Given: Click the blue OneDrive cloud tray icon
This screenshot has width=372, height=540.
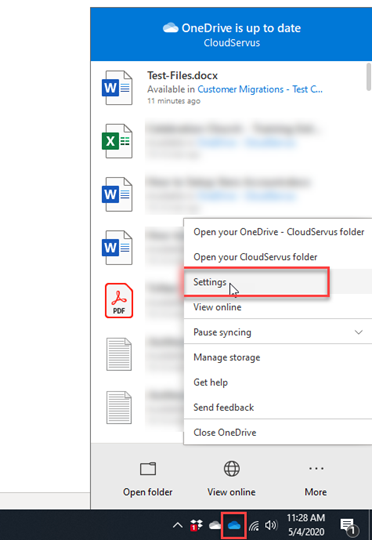Looking at the screenshot, I should point(234,525).
